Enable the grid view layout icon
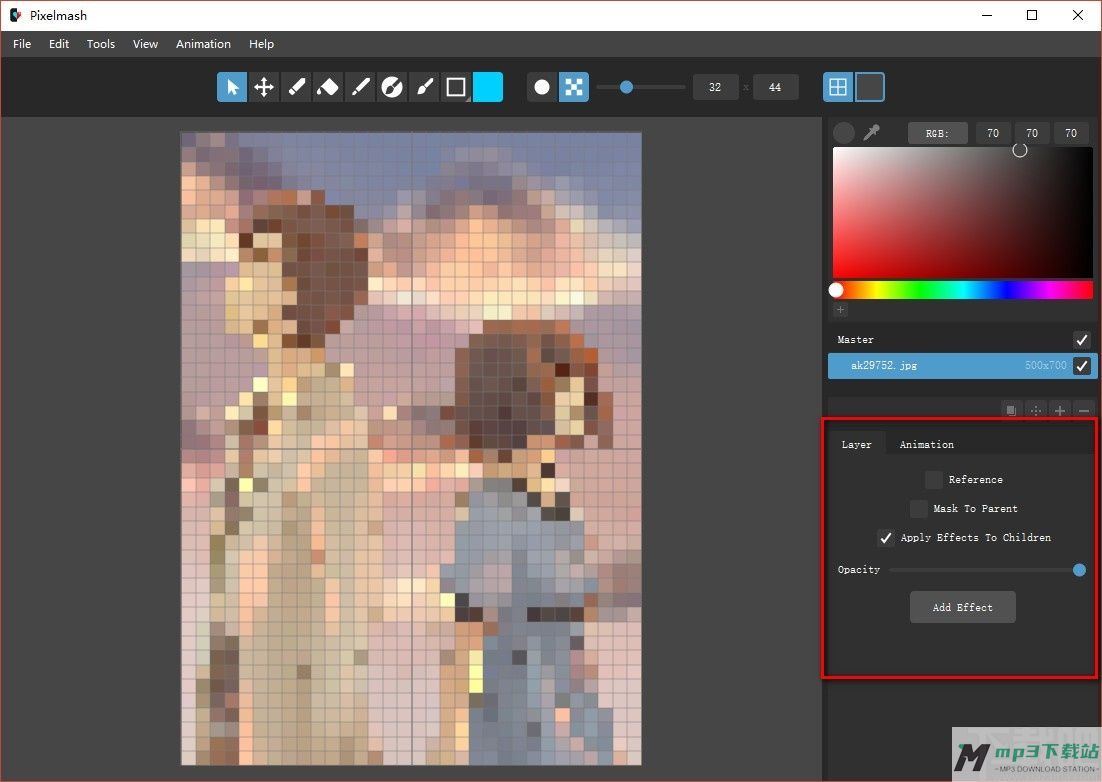This screenshot has height=782, width=1102. click(838, 87)
